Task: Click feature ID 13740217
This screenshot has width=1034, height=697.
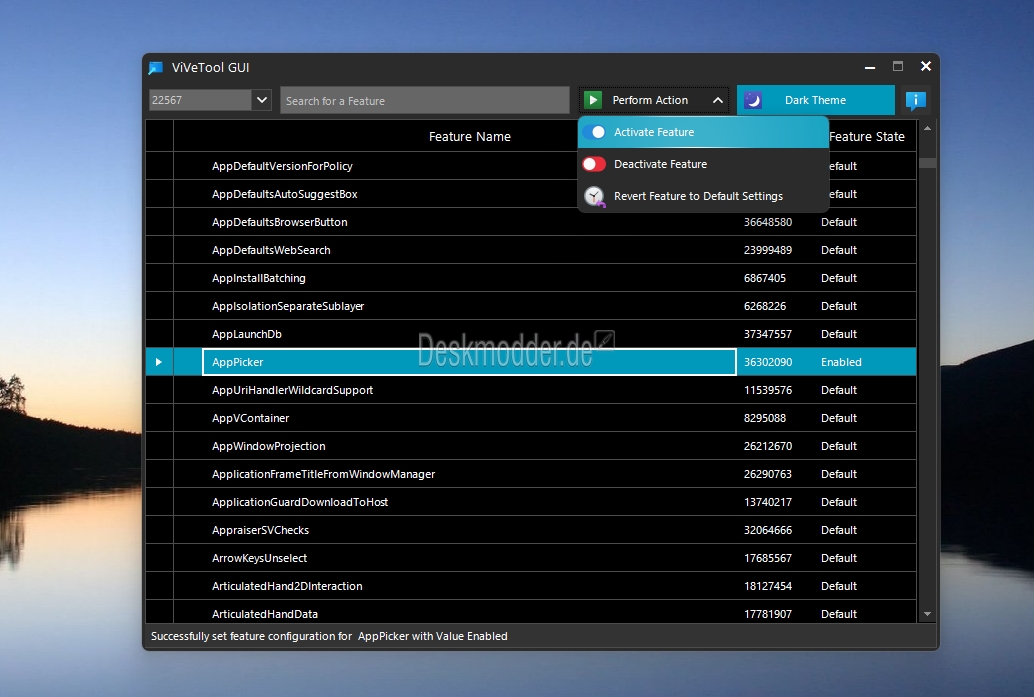Action: tap(768, 502)
